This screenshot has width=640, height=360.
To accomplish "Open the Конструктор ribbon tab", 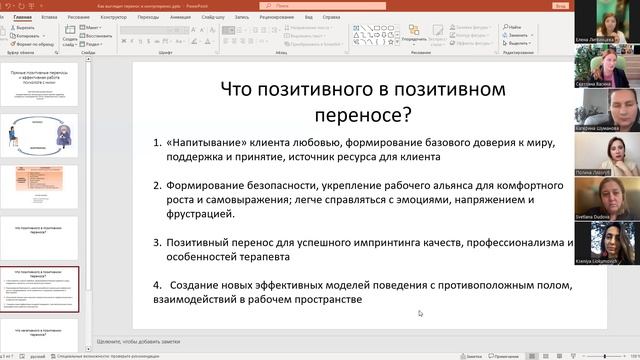I will coord(113,17).
